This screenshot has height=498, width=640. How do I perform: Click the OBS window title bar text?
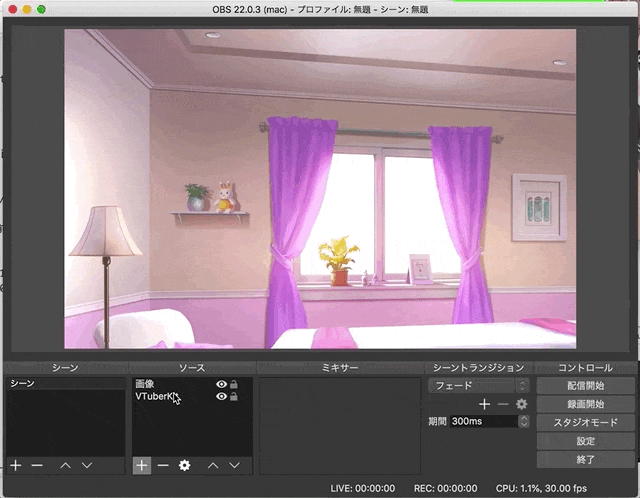click(x=320, y=9)
